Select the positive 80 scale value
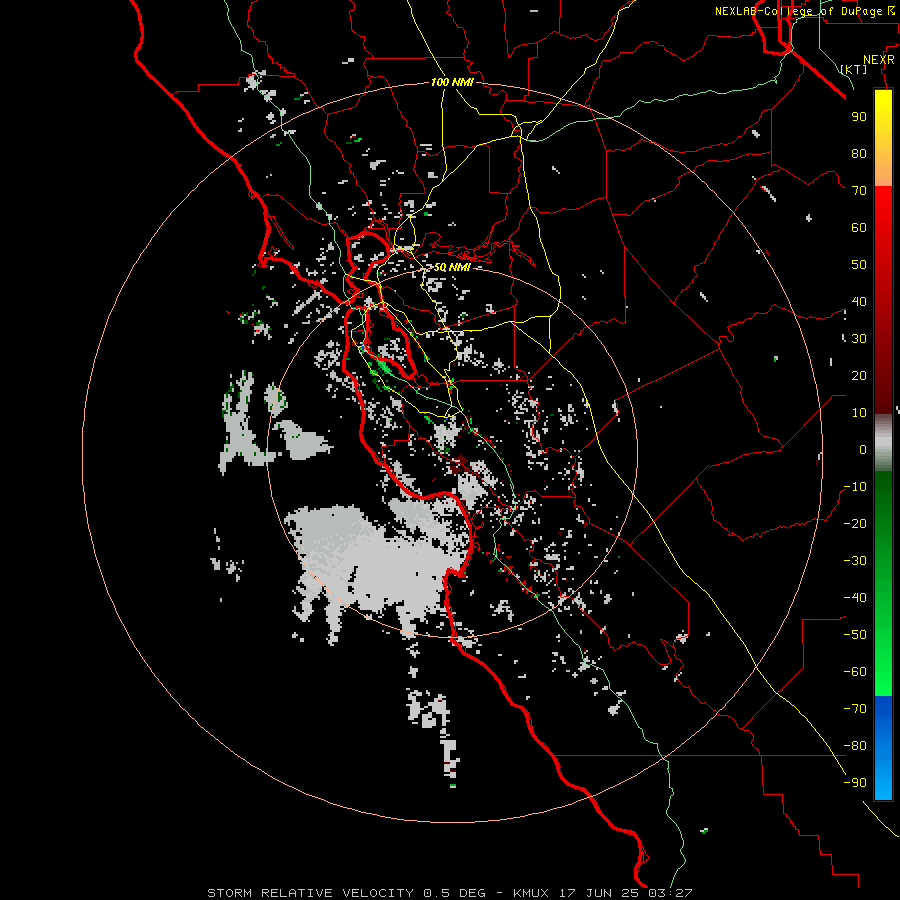This screenshot has height=900, width=900. (x=859, y=153)
